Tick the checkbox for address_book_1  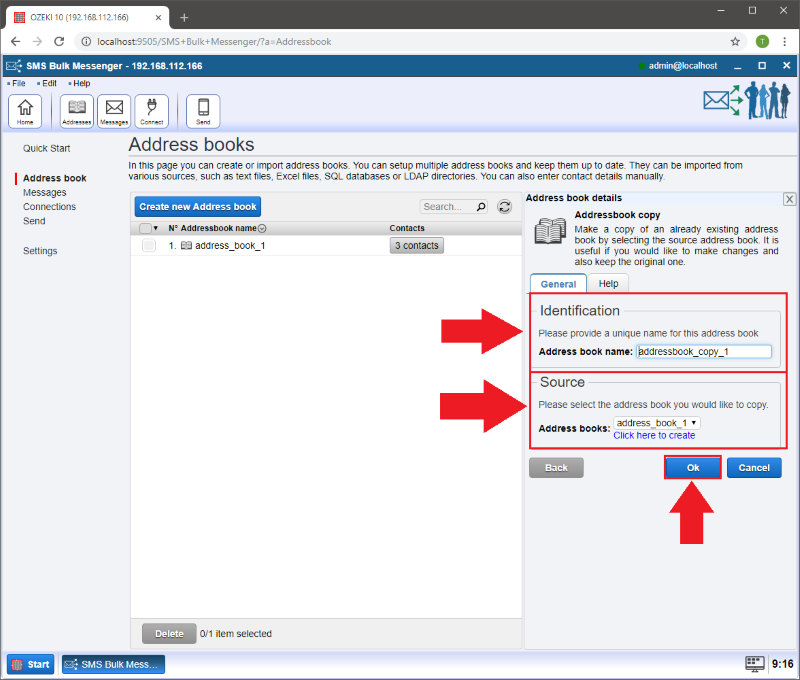pos(148,245)
